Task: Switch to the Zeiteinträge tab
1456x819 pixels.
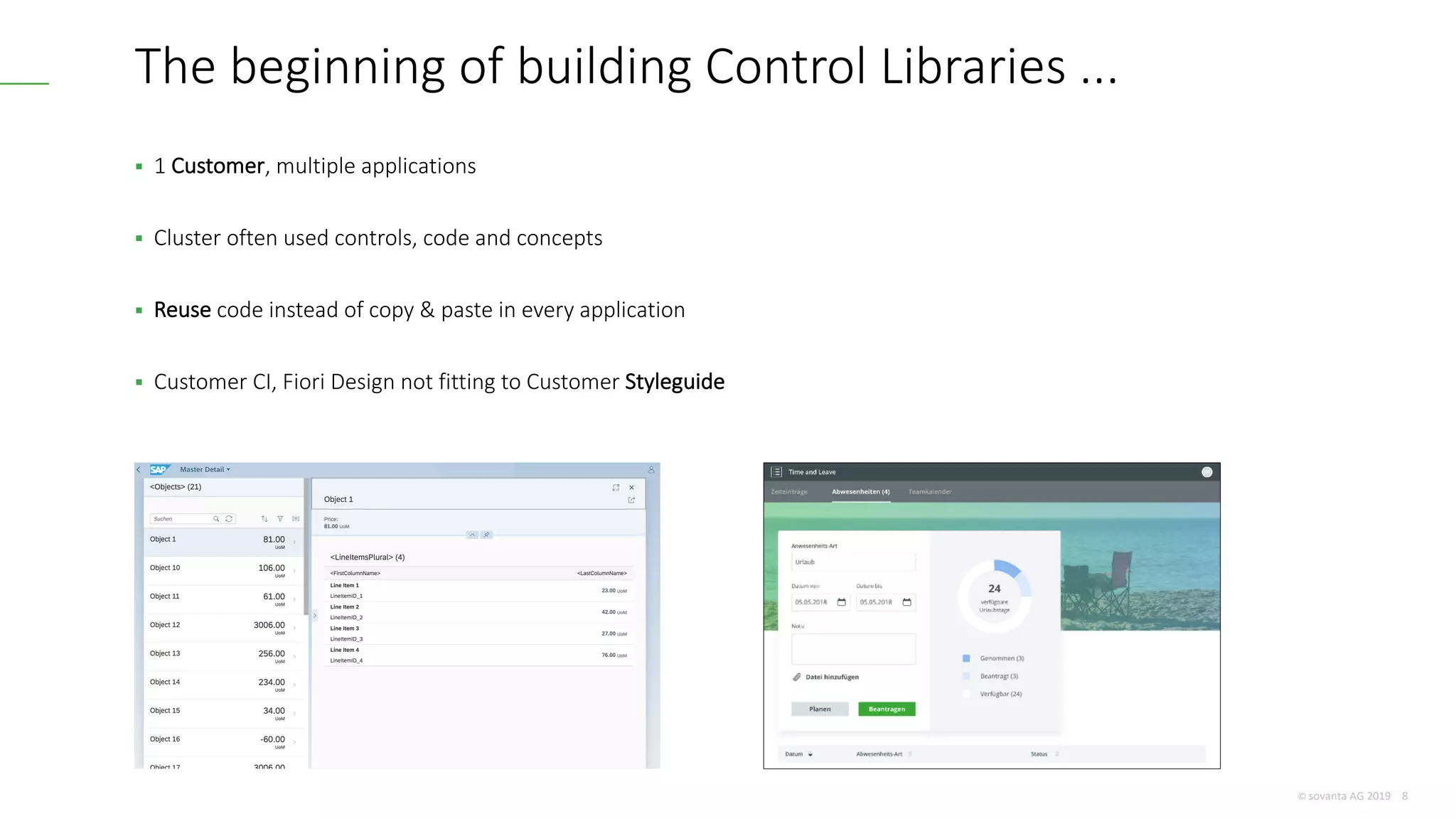Action: click(x=789, y=492)
